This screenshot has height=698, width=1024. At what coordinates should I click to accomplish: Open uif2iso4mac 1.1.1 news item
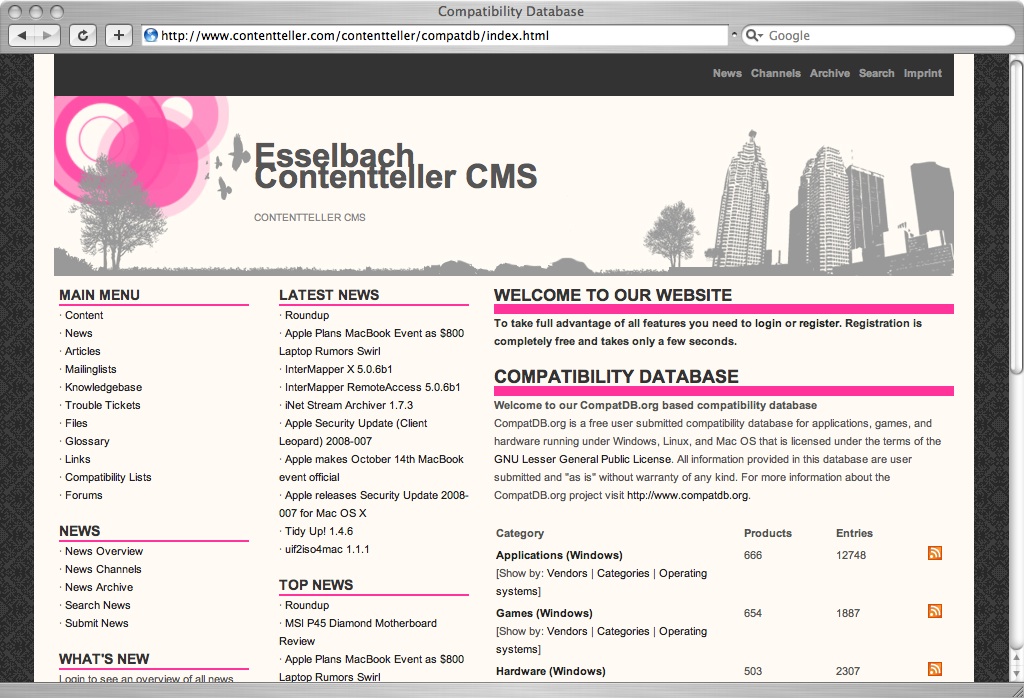click(327, 549)
